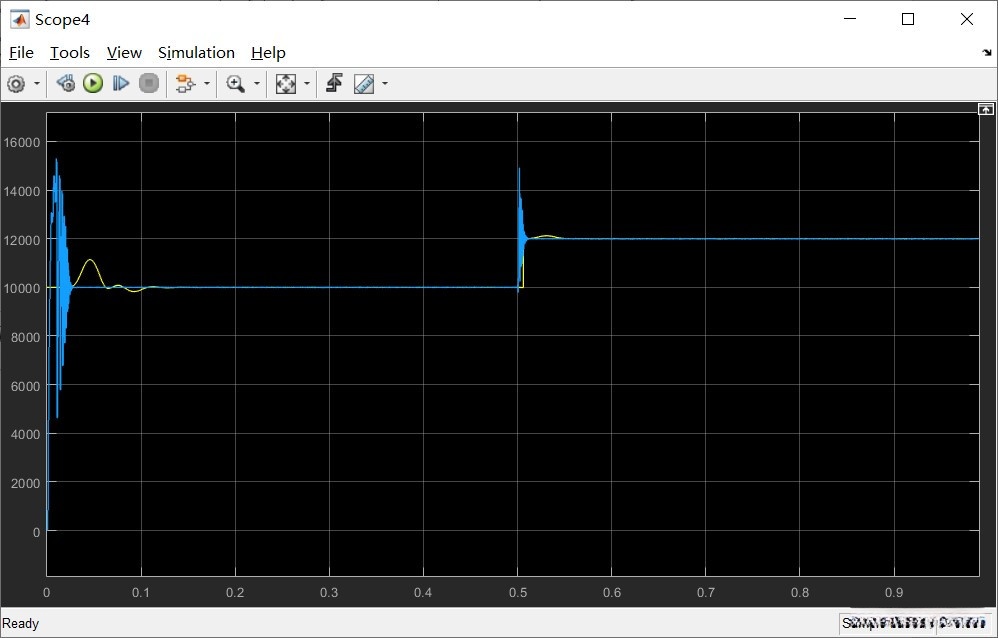998x638 pixels.
Task: Open the Triggers tool icon
Action: [x=335, y=83]
